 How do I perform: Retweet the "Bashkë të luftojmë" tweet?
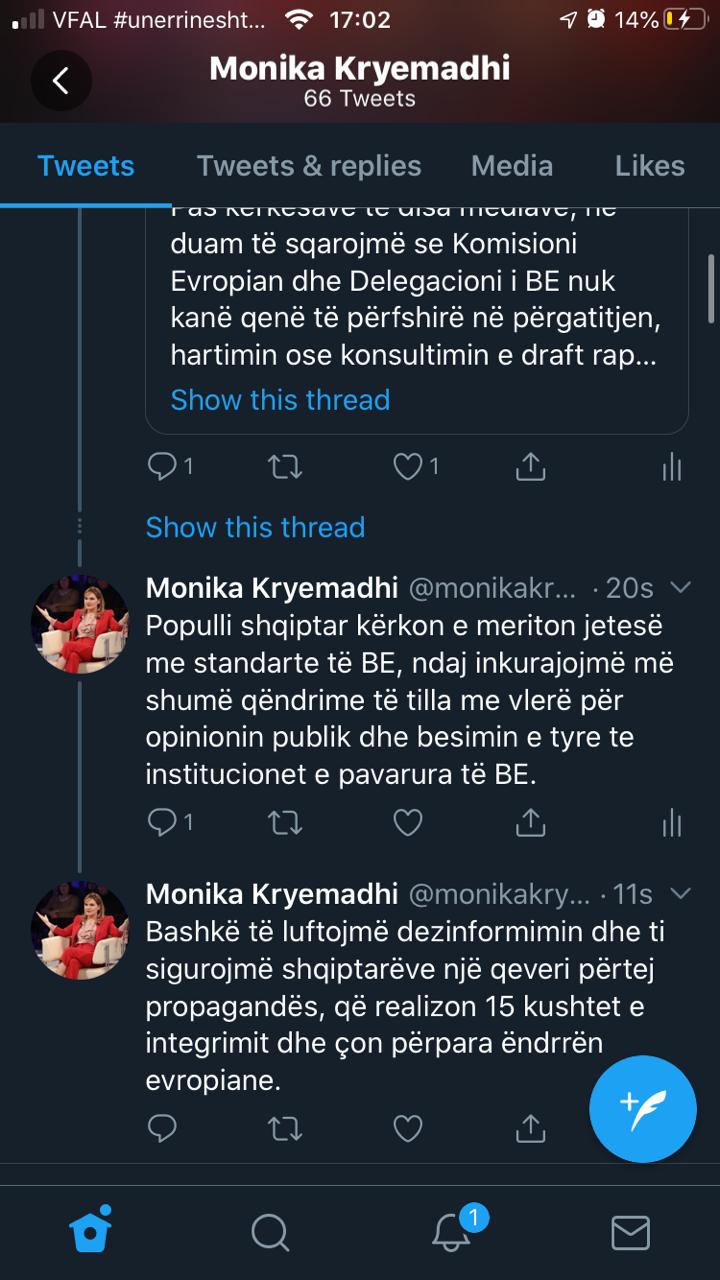[285, 1129]
